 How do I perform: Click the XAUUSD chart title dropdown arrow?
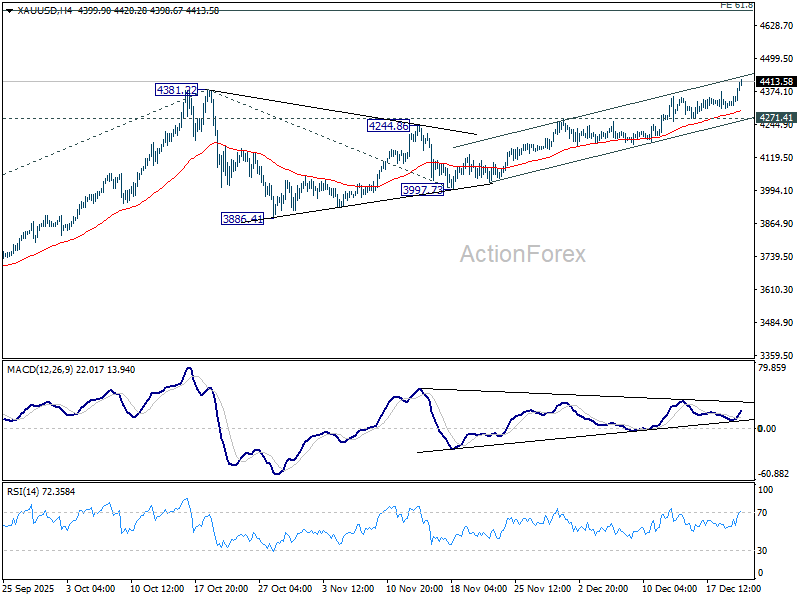coord(10,10)
